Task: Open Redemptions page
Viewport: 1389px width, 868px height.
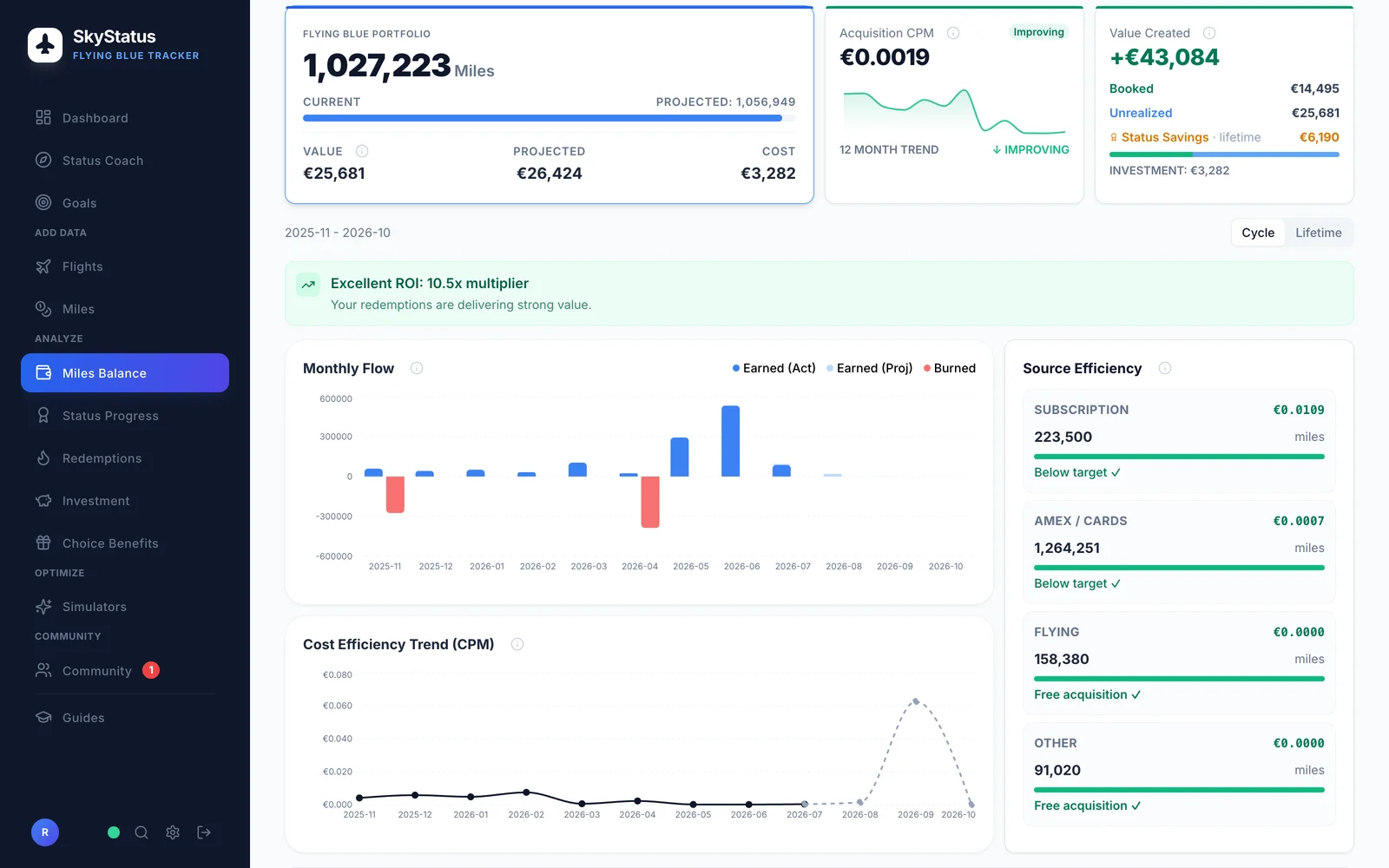Action: 125,458
